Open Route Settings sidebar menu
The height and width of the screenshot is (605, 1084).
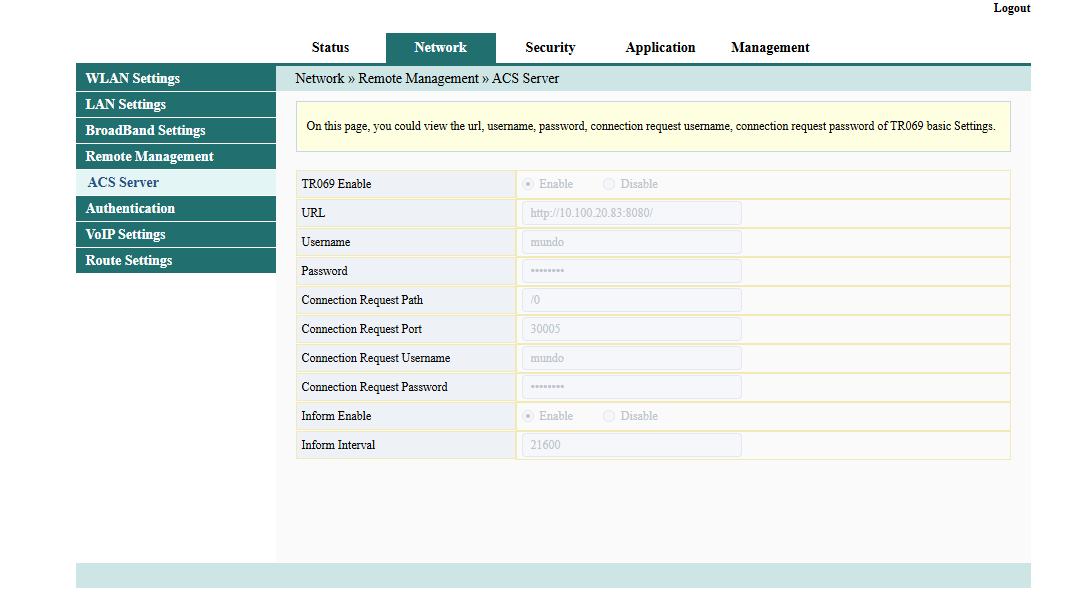pyautogui.click(x=176, y=261)
